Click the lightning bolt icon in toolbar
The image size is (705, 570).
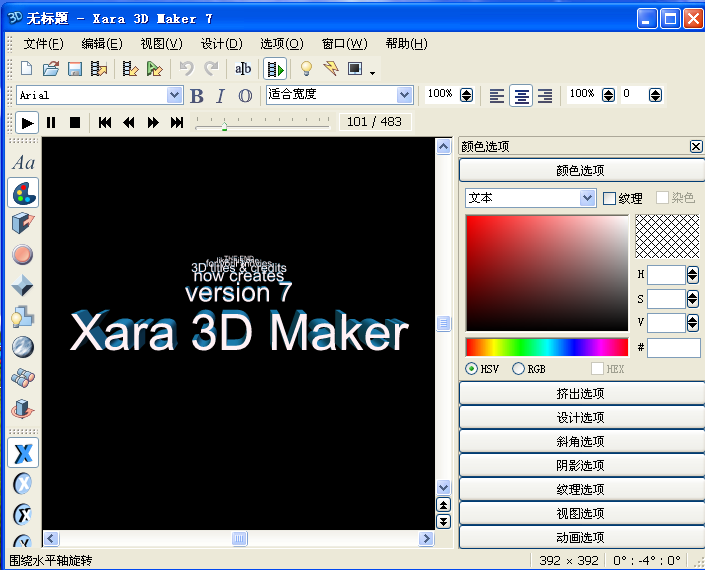pyautogui.click(x=331, y=69)
